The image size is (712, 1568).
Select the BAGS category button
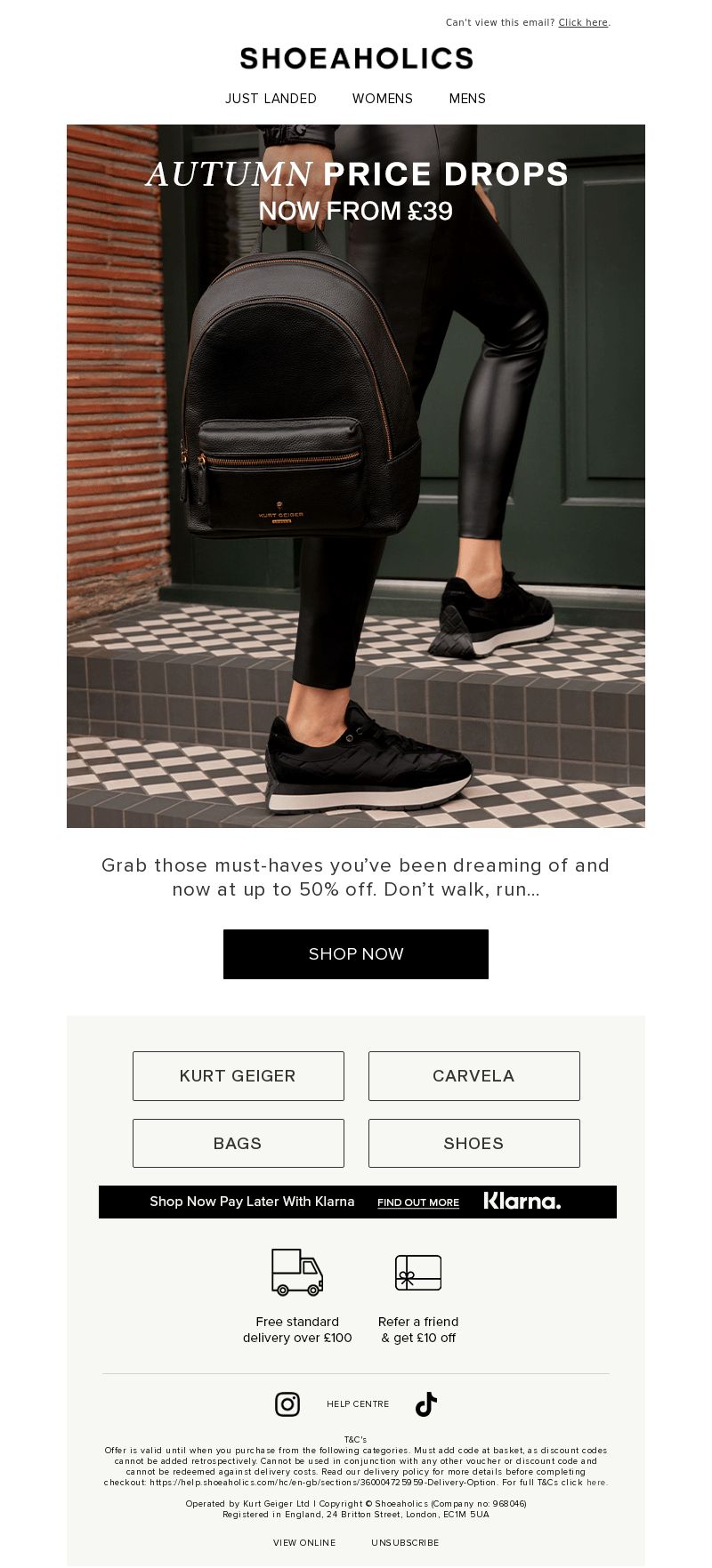[239, 1144]
